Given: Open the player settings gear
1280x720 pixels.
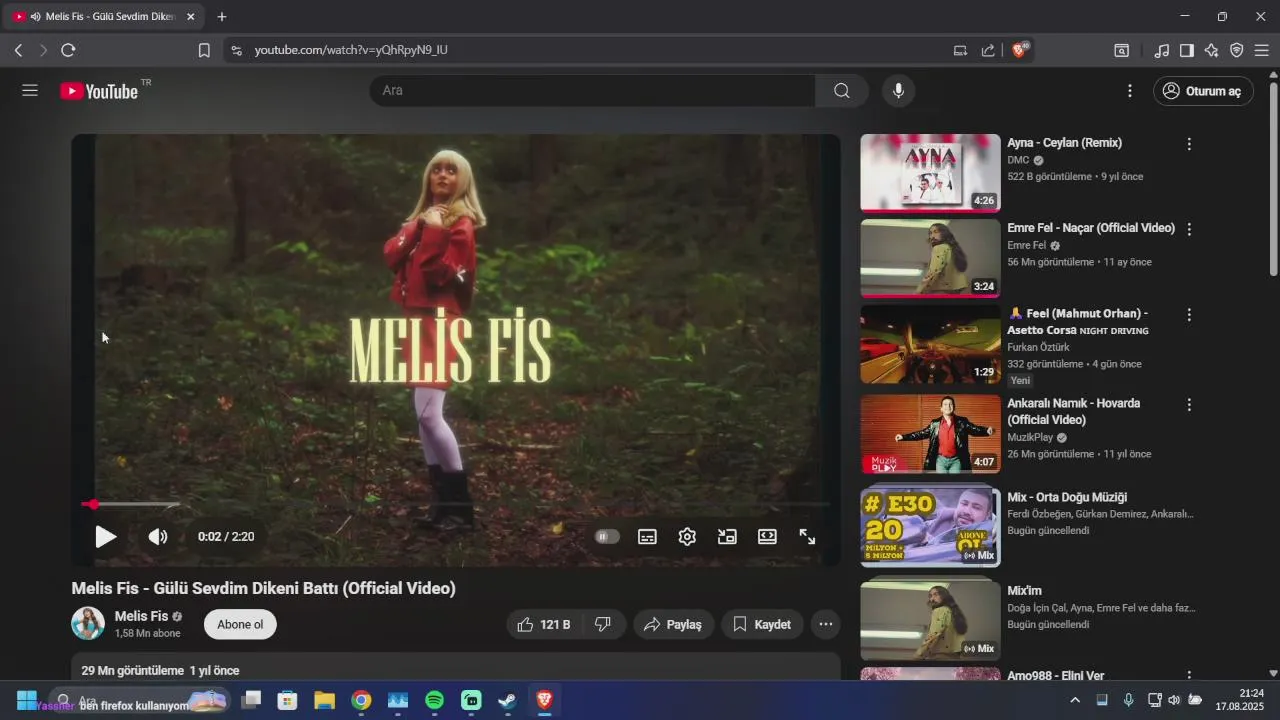Looking at the screenshot, I should (687, 537).
